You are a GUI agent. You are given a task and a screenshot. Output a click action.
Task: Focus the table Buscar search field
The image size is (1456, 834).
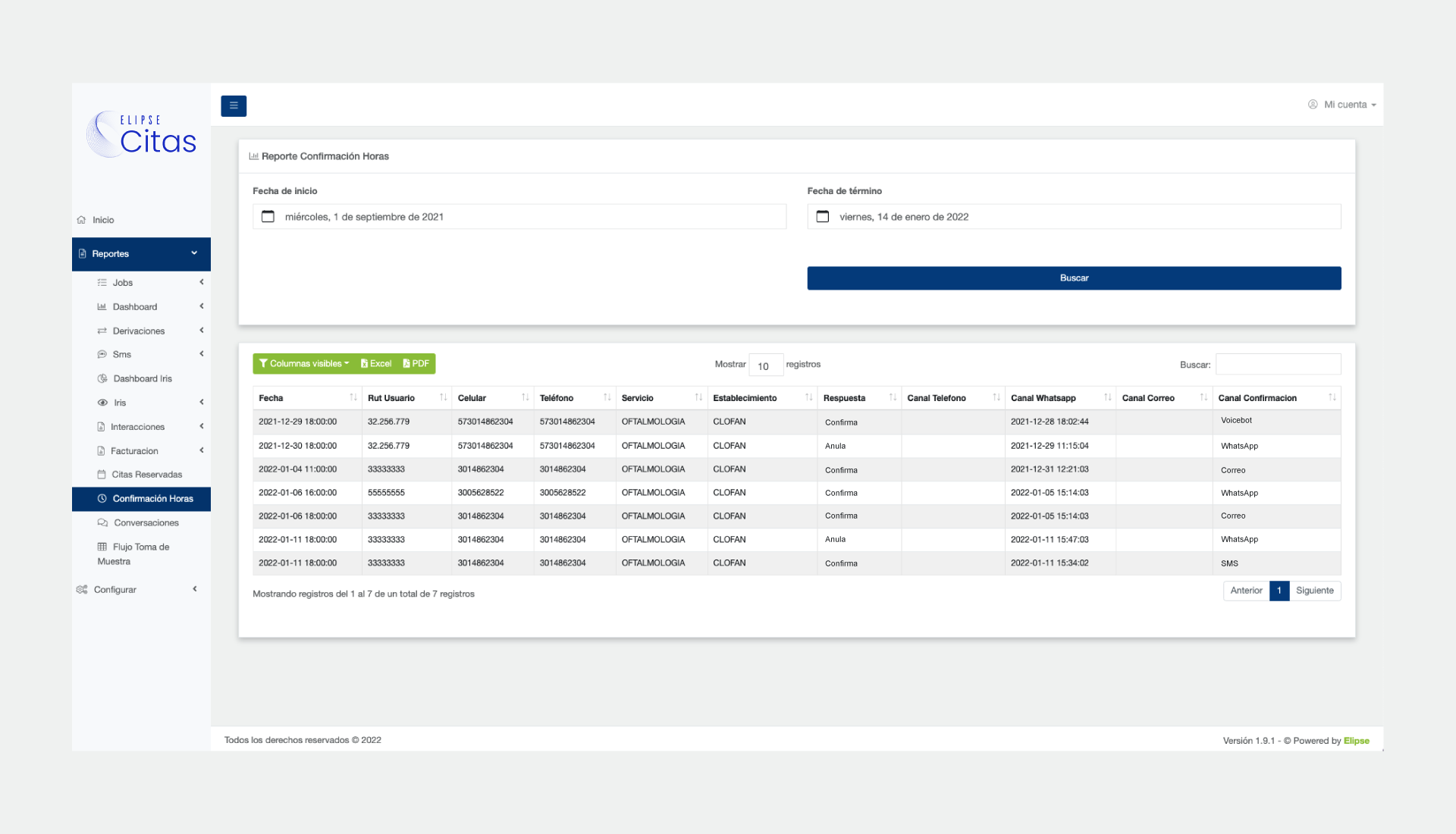tap(1278, 365)
